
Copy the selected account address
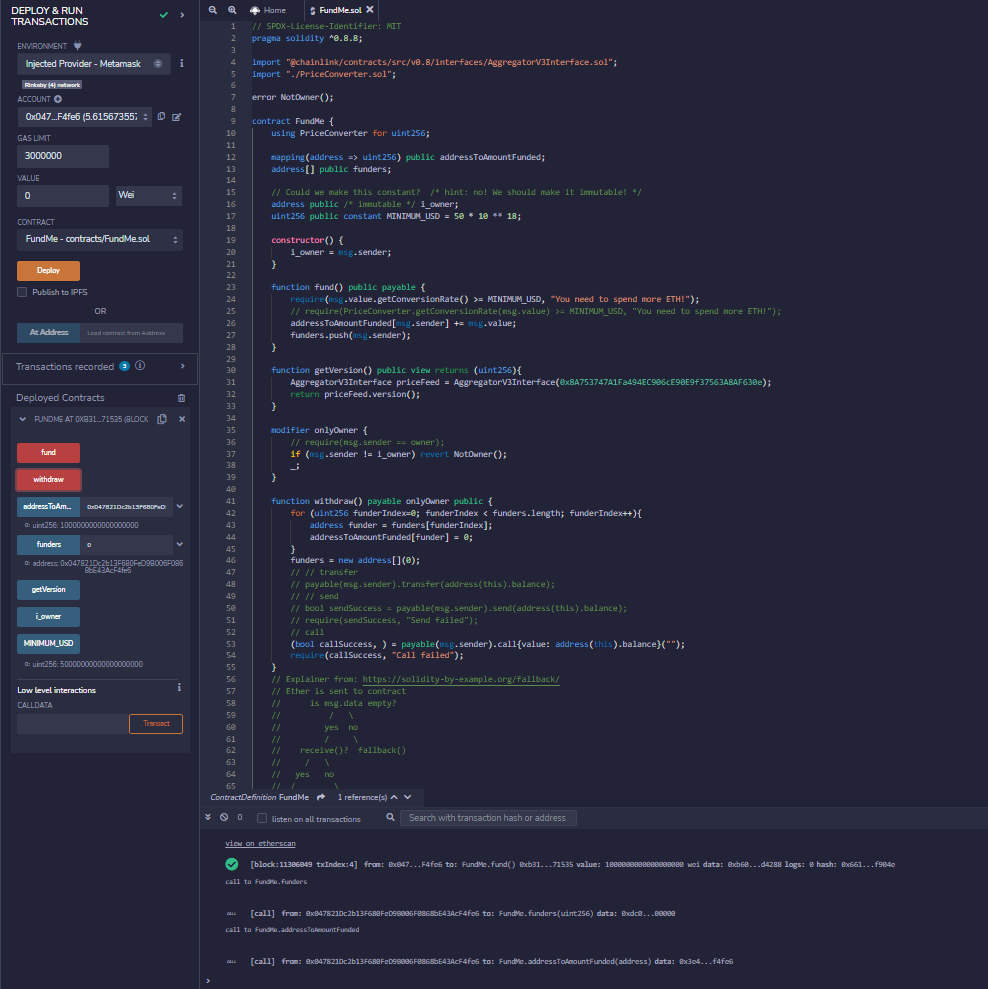pos(162,117)
